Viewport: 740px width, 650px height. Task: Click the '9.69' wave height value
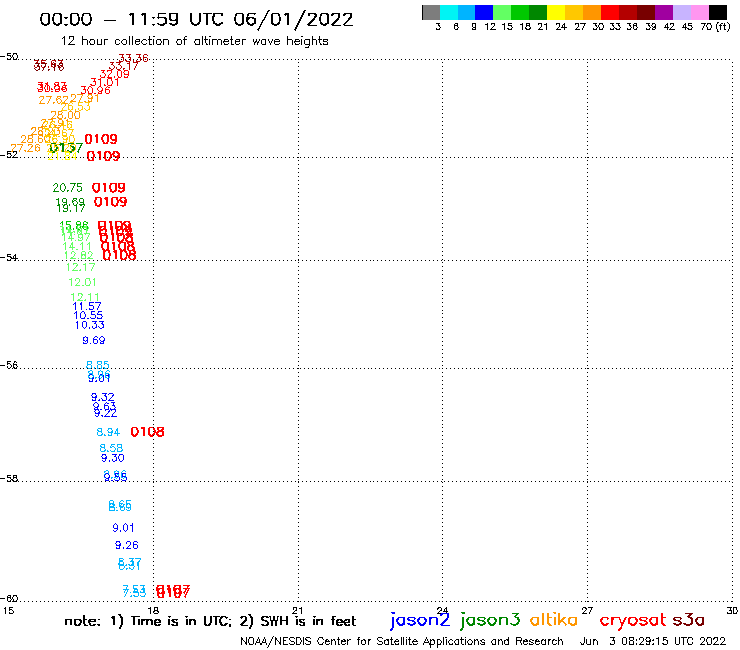pos(94,340)
